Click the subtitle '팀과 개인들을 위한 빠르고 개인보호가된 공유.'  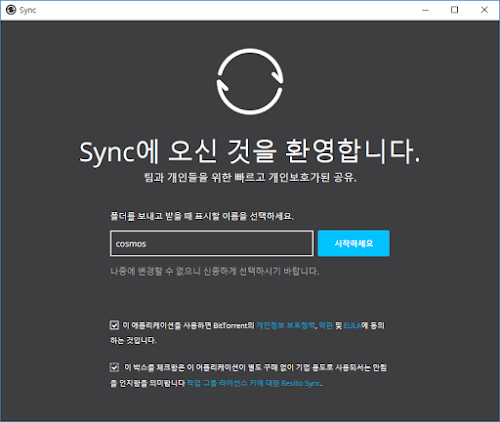250,177
